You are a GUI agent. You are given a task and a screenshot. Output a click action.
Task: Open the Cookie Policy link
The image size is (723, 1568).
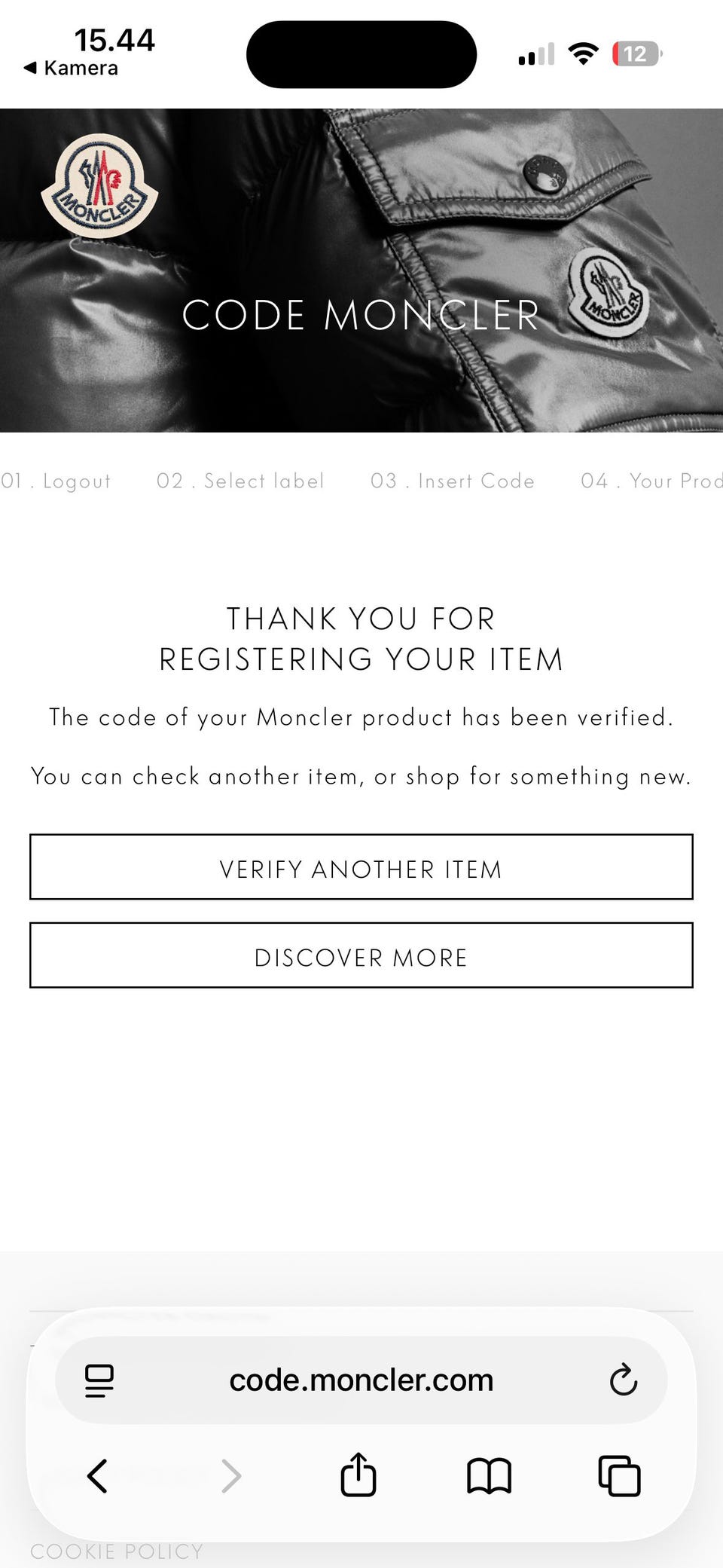tap(117, 1551)
